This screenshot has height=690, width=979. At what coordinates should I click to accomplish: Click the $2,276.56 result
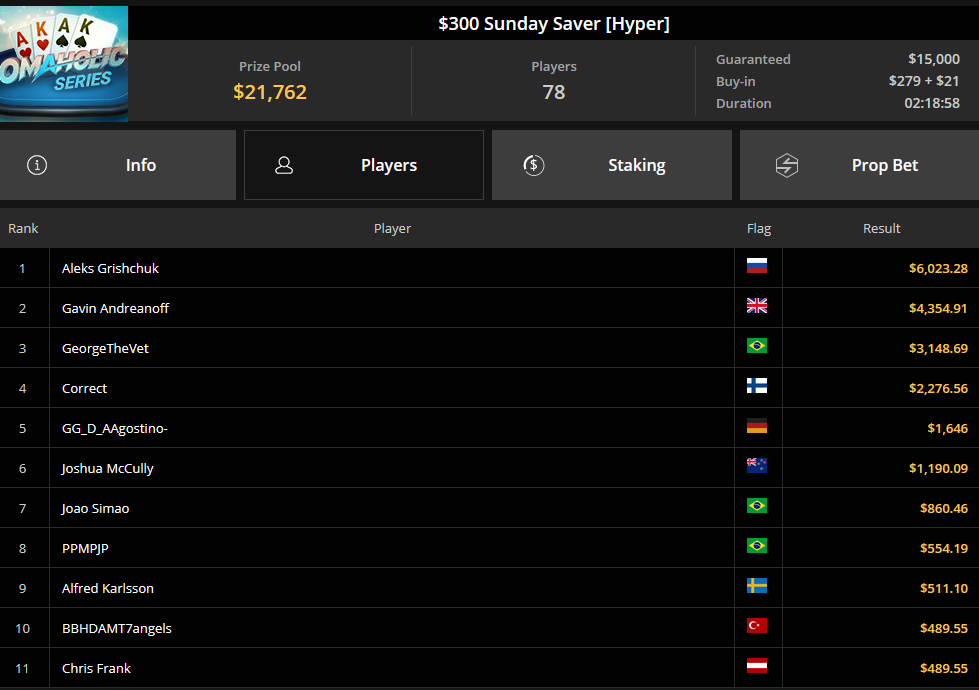[x=938, y=388]
